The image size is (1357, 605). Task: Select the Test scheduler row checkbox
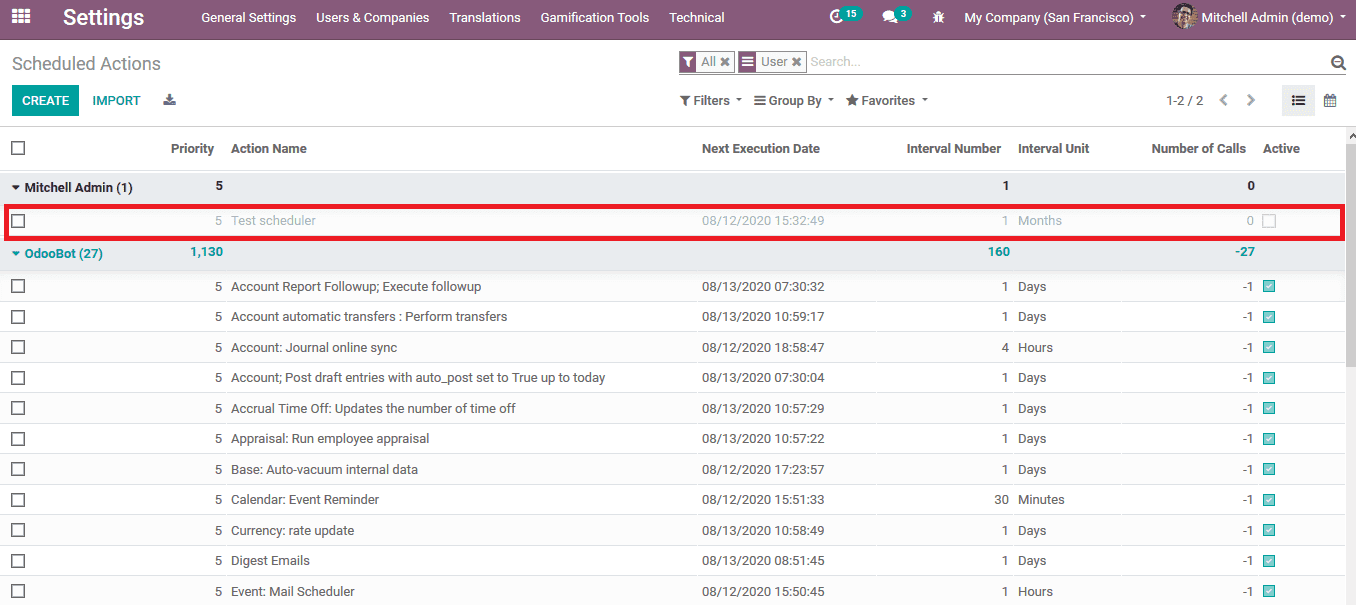(x=18, y=221)
